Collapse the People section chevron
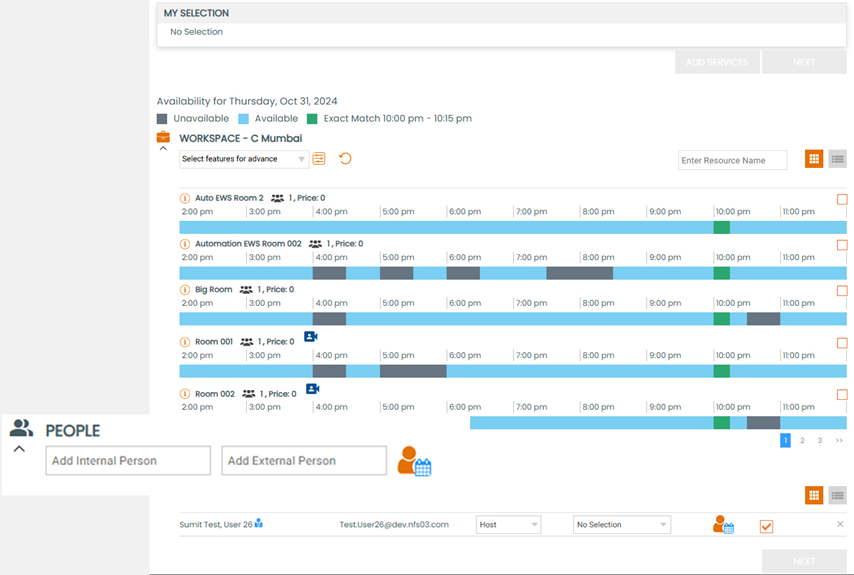 click(x=19, y=449)
